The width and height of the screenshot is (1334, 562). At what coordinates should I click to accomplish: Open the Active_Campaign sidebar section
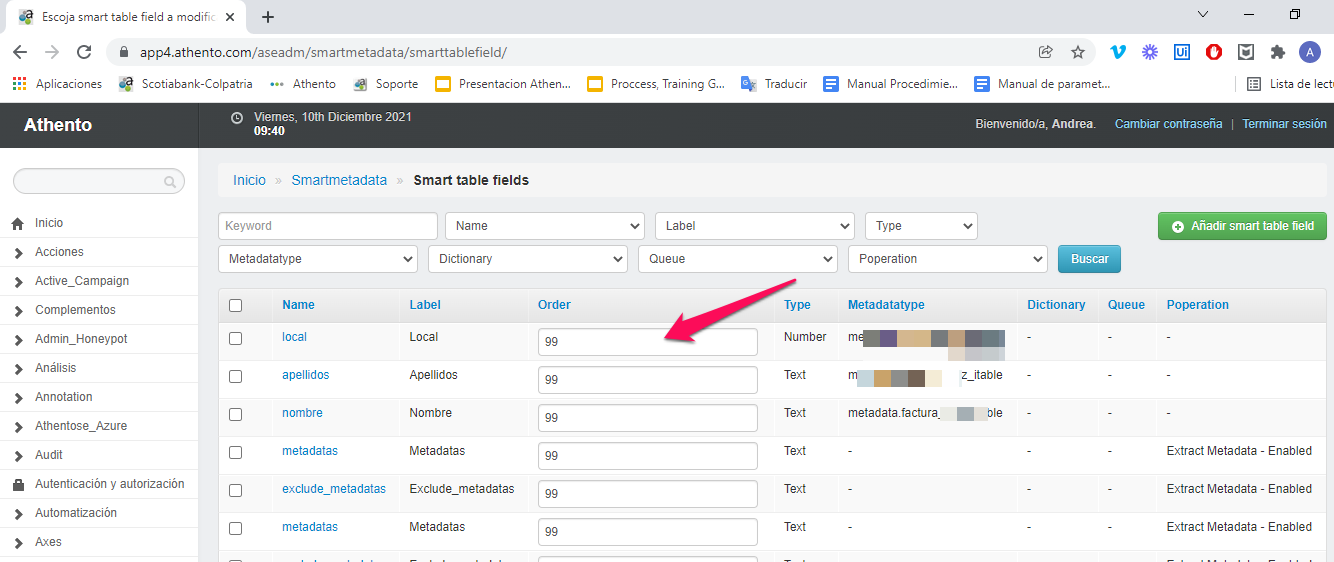81,281
